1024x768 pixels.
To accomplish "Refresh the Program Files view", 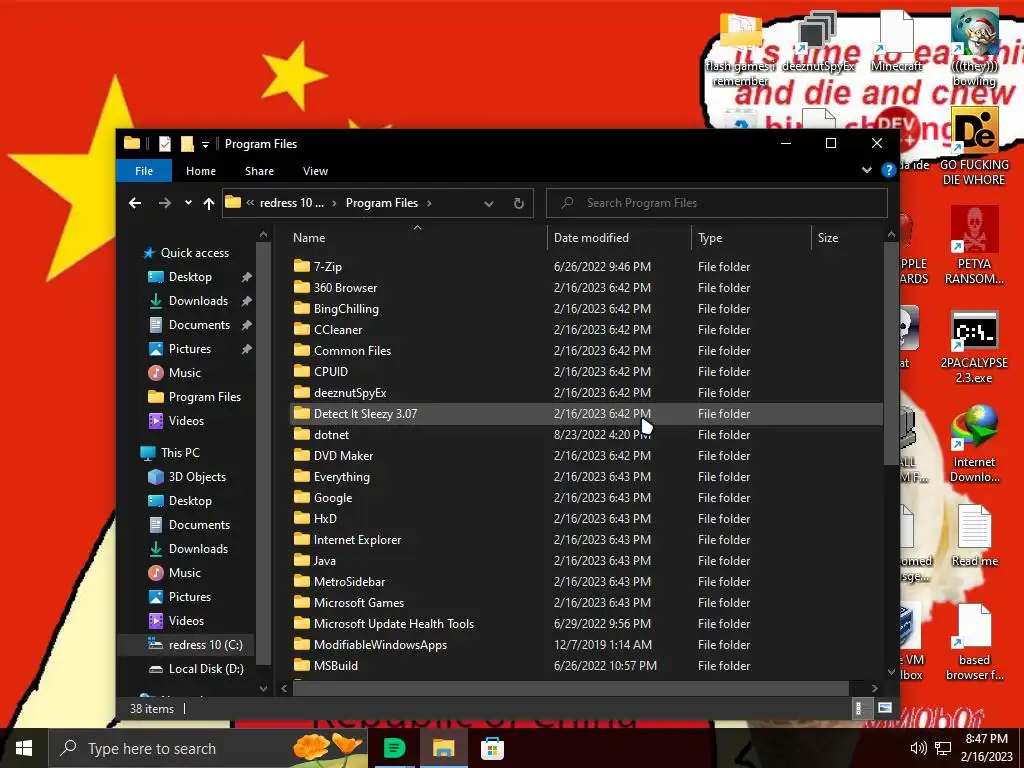I will (519, 203).
